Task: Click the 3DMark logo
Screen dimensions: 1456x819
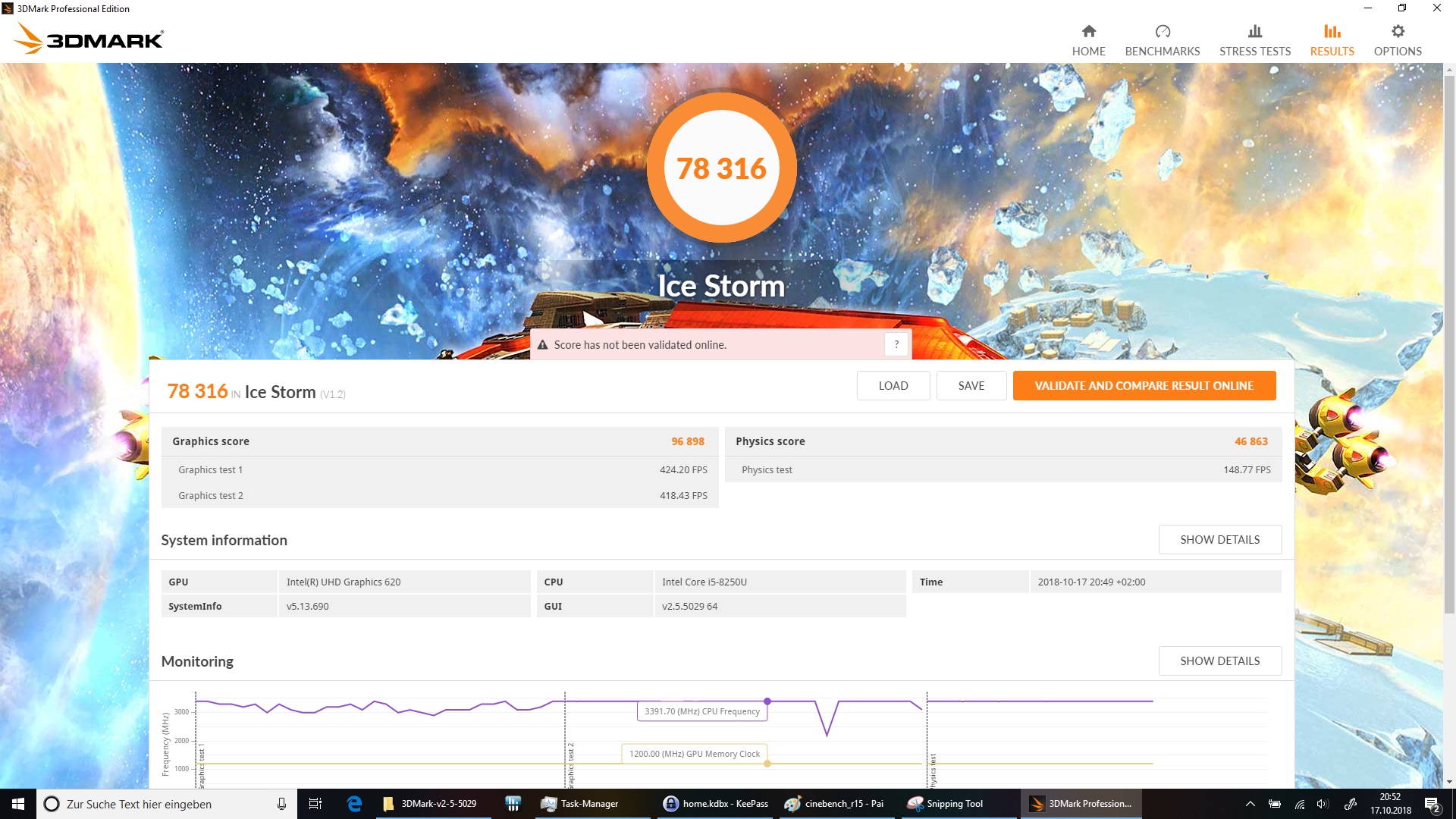Action: point(89,39)
